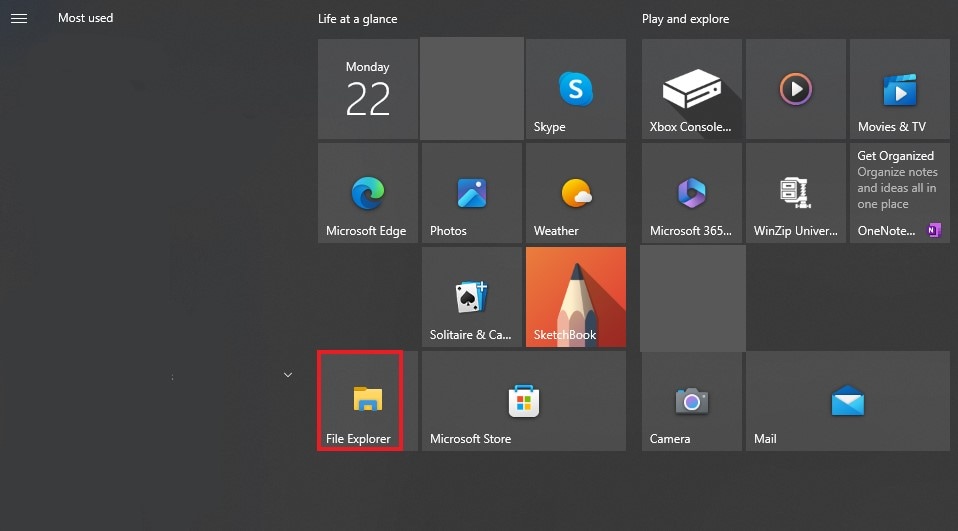Image resolution: width=958 pixels, height=531 pixels.
Task: Click the "Most used" heading
Action: tap(86, 18)
